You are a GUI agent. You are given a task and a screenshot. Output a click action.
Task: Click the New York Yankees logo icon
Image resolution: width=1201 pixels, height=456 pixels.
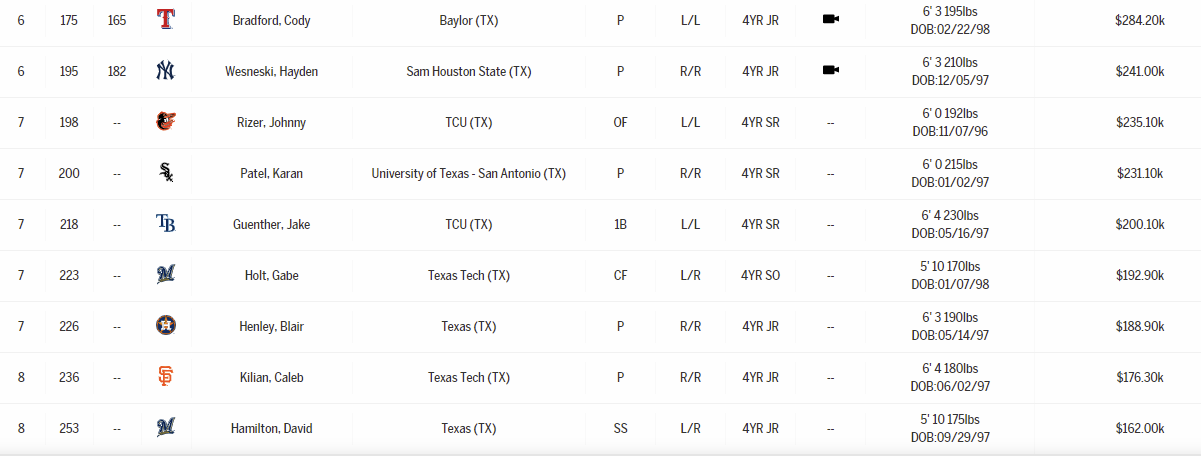(x=165, y=71)
